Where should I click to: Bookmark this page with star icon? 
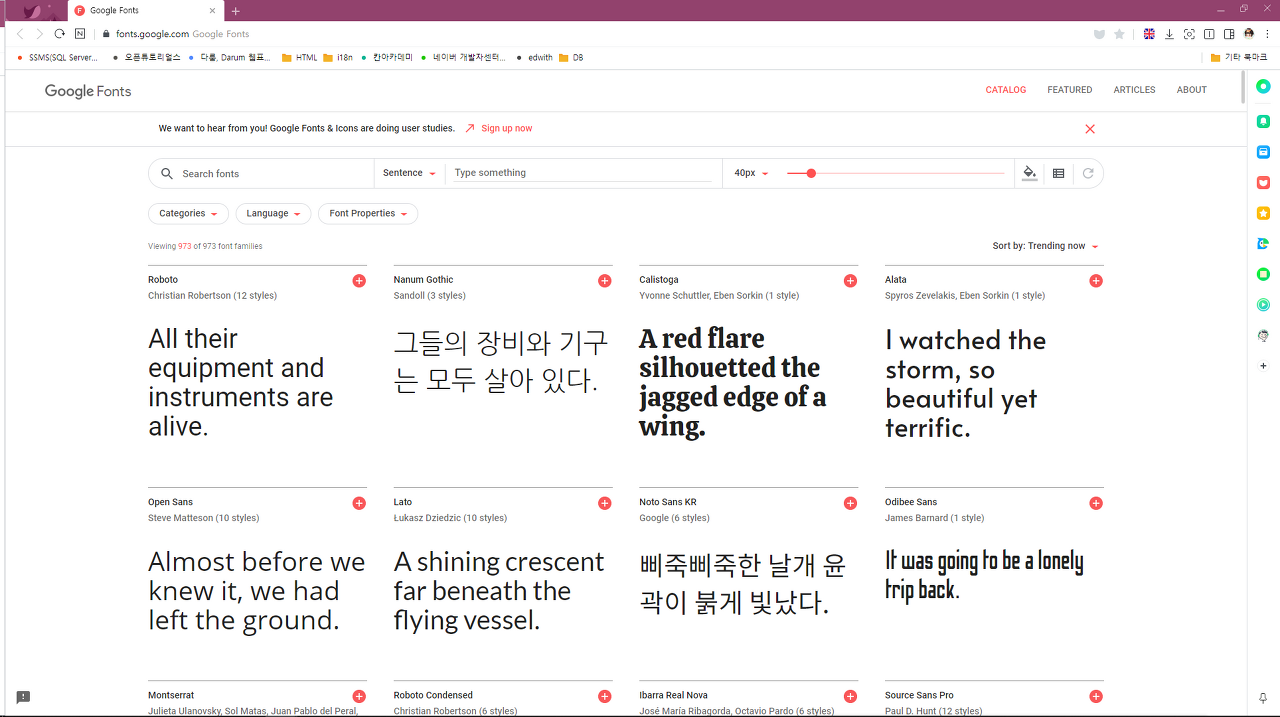click(x=1120, y=34)
